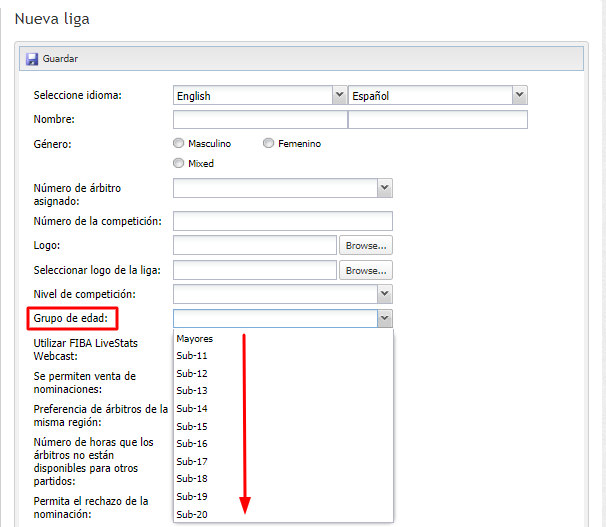
Task: Click the Grupo de edad combo field
Action: pos(275,318)
